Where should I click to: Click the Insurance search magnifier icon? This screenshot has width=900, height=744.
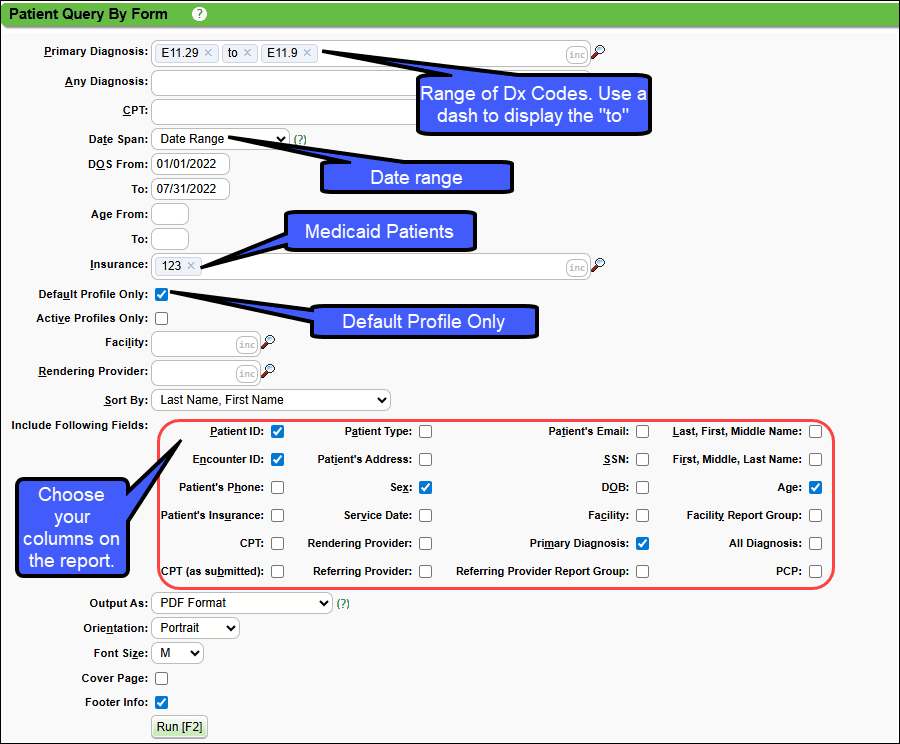(598, 265)
